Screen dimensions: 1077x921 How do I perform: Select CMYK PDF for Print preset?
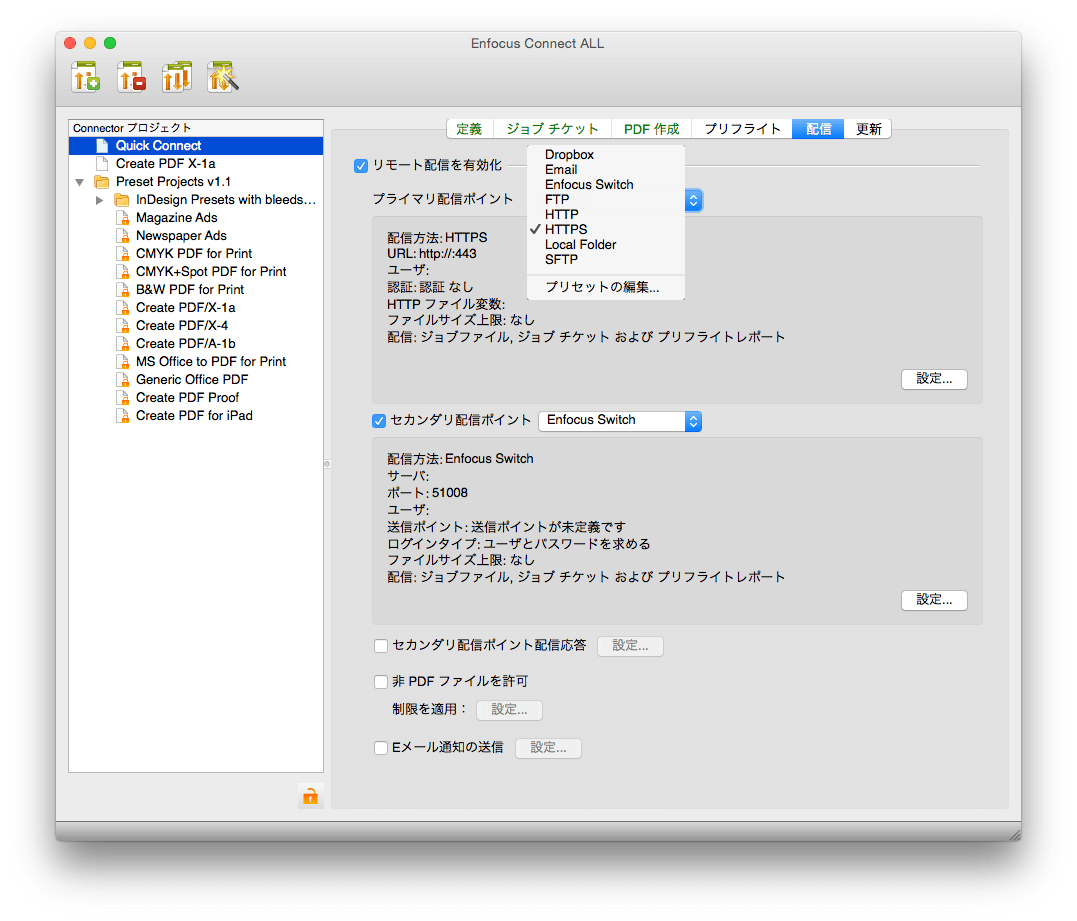coord(194,253)
